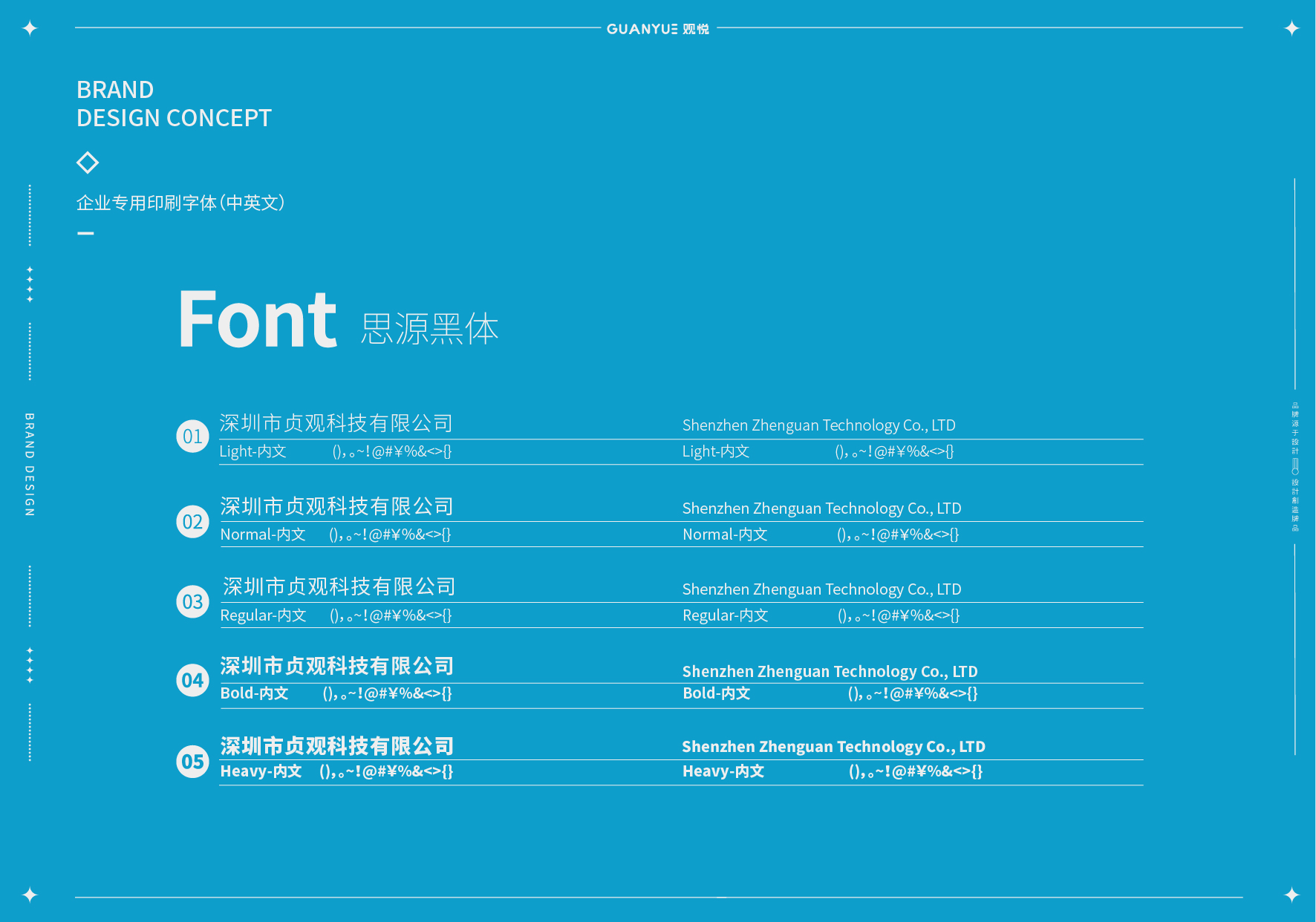This screenshot has width=1316, height=922.
Task: Click the bold English company name in row 04
Action: [830, 672]
